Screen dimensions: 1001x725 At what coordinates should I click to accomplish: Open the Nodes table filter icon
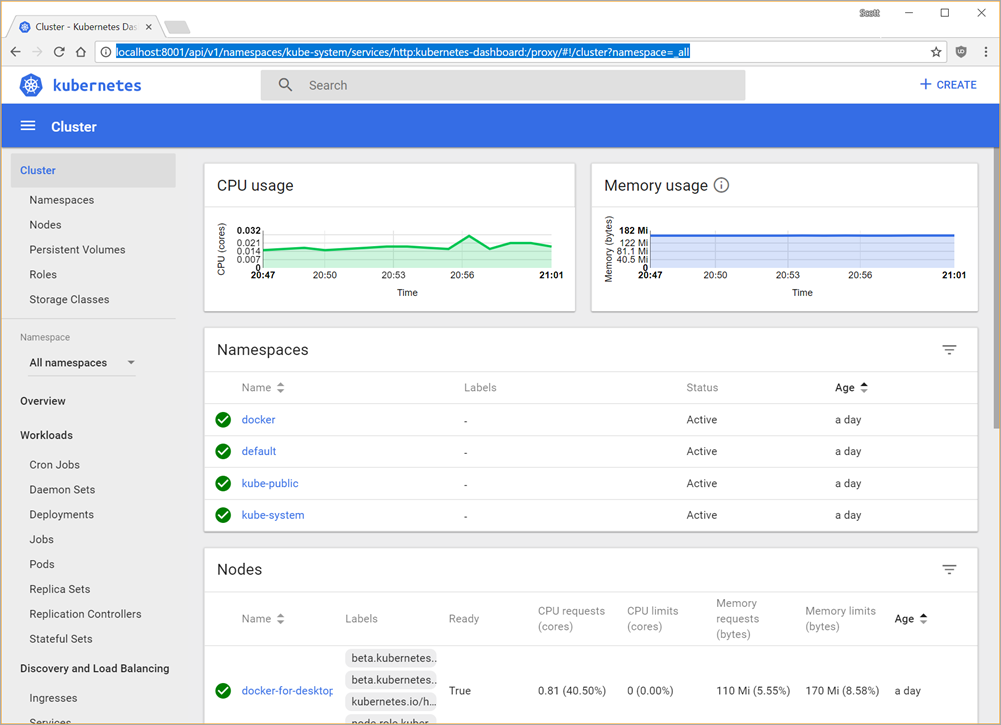point(949,569)
